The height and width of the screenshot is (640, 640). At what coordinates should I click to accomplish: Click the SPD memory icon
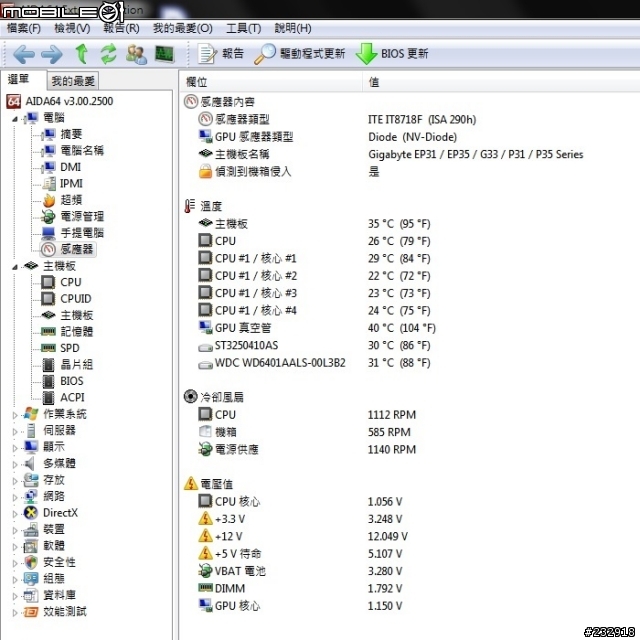tap(48, 348)
